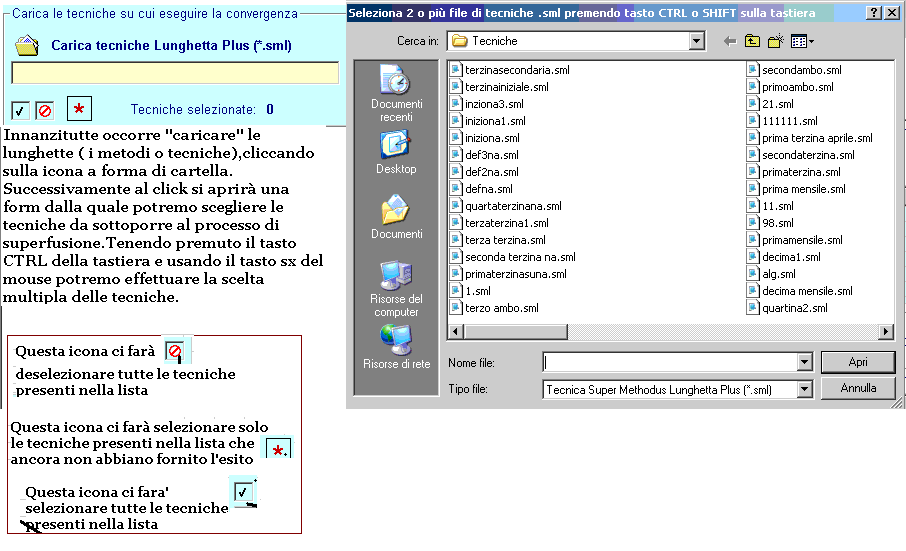Open the Documenti folder in the dialog sidebar
The height and width of the screenshot is (551, 906).
coord(396,217)
